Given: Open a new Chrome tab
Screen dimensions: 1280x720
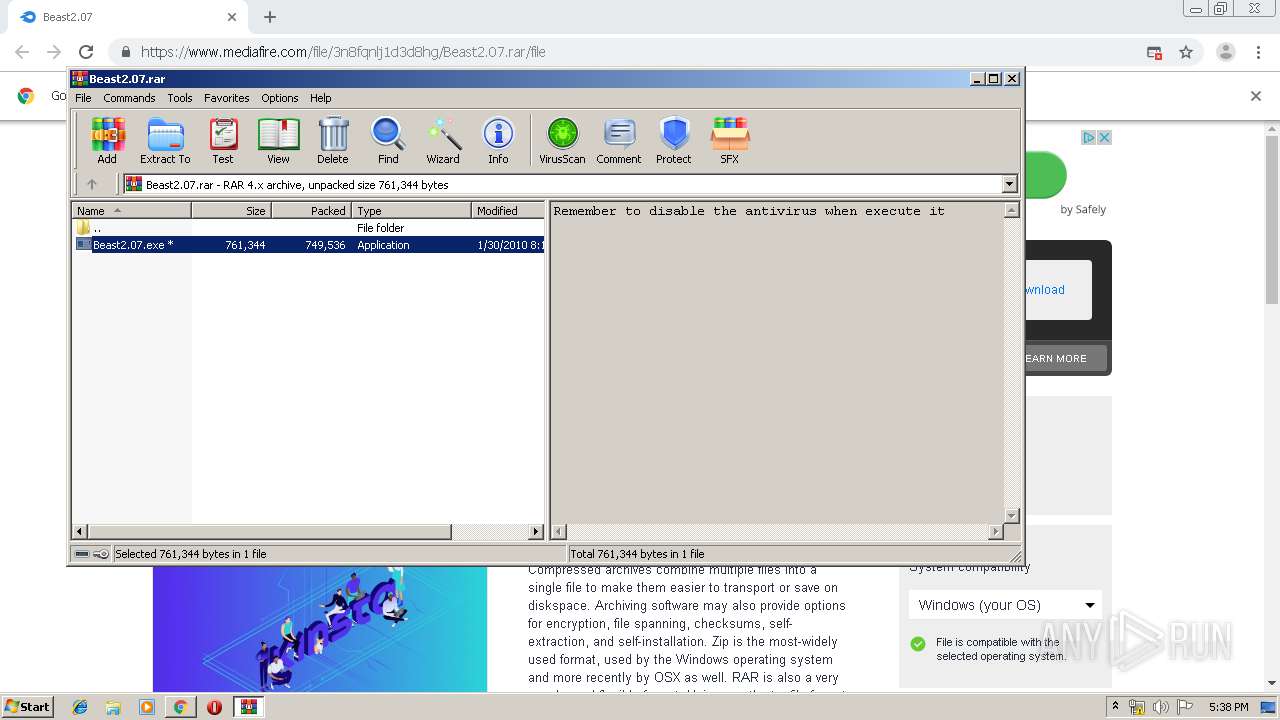Looking at the screenshot, I should pyautogui.click(x=270, y=17).
